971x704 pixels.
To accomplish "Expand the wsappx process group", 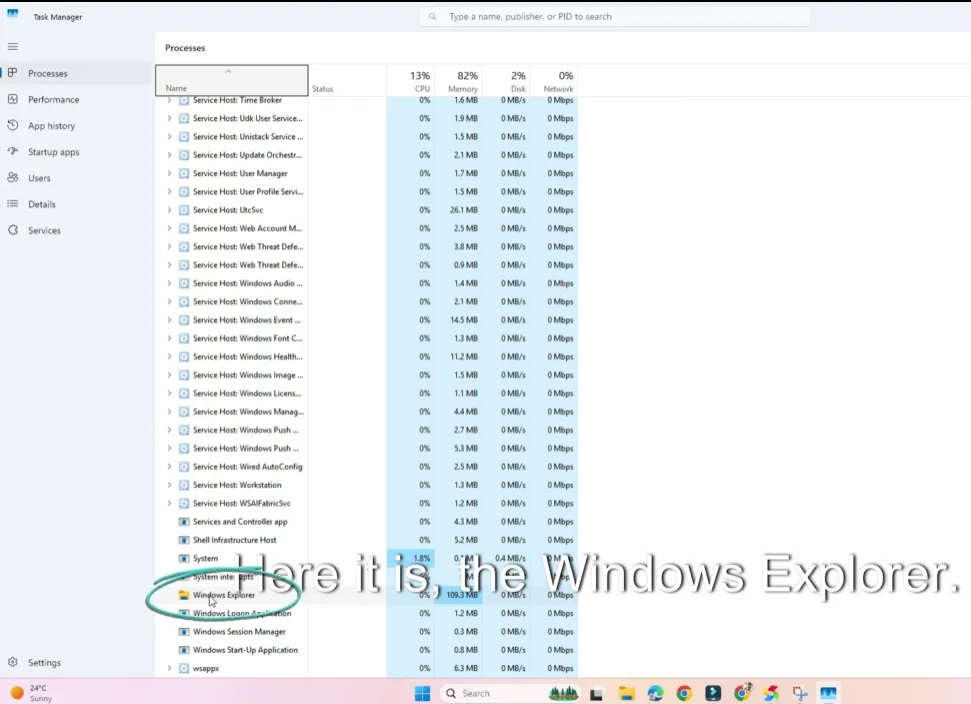I will coord(169,668).
